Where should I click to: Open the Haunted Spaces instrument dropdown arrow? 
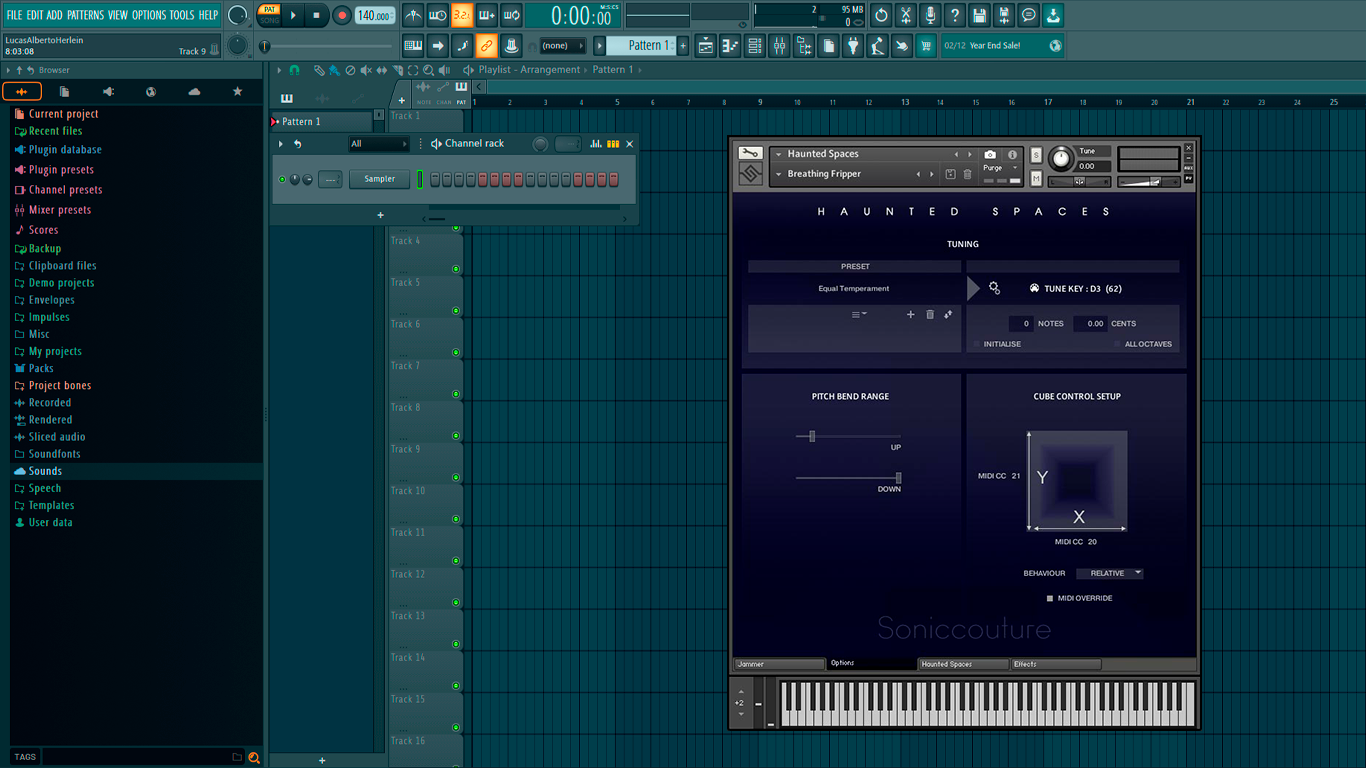tap(777, 155)
